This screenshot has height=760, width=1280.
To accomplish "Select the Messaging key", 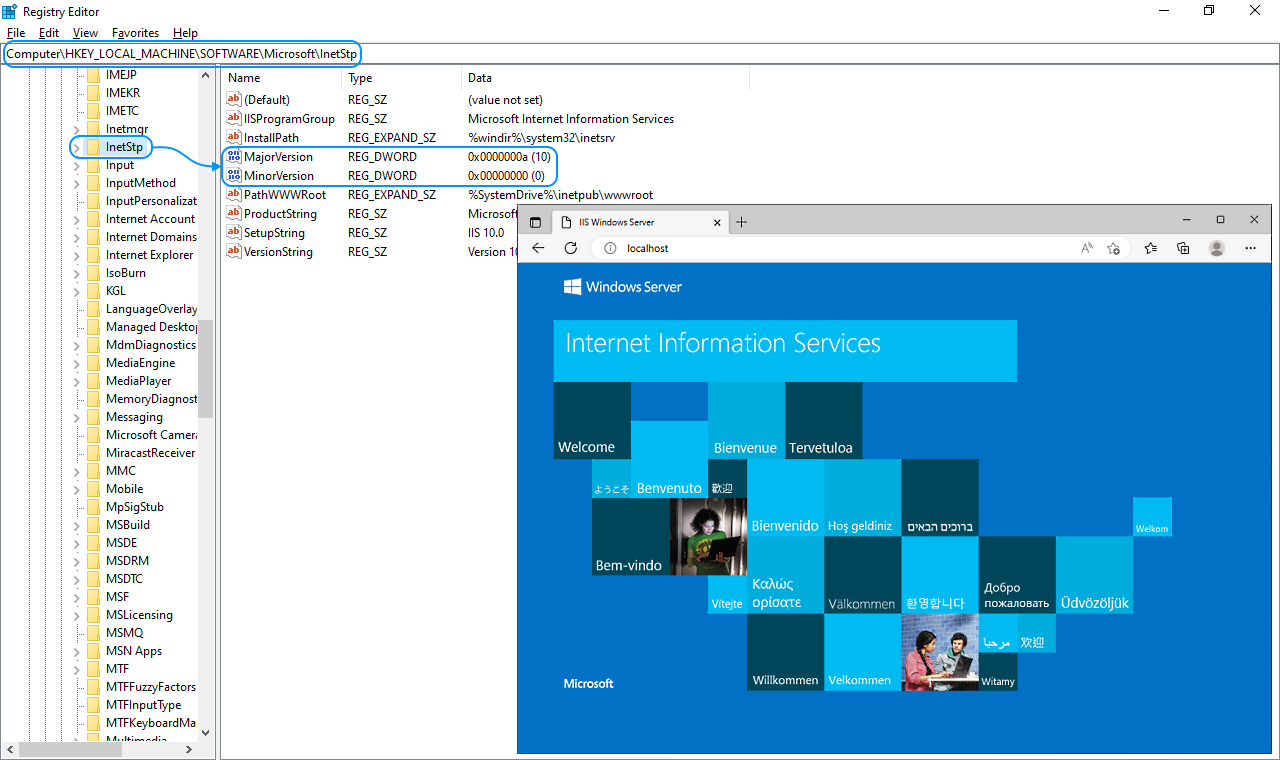I will [x=134, y=417].
